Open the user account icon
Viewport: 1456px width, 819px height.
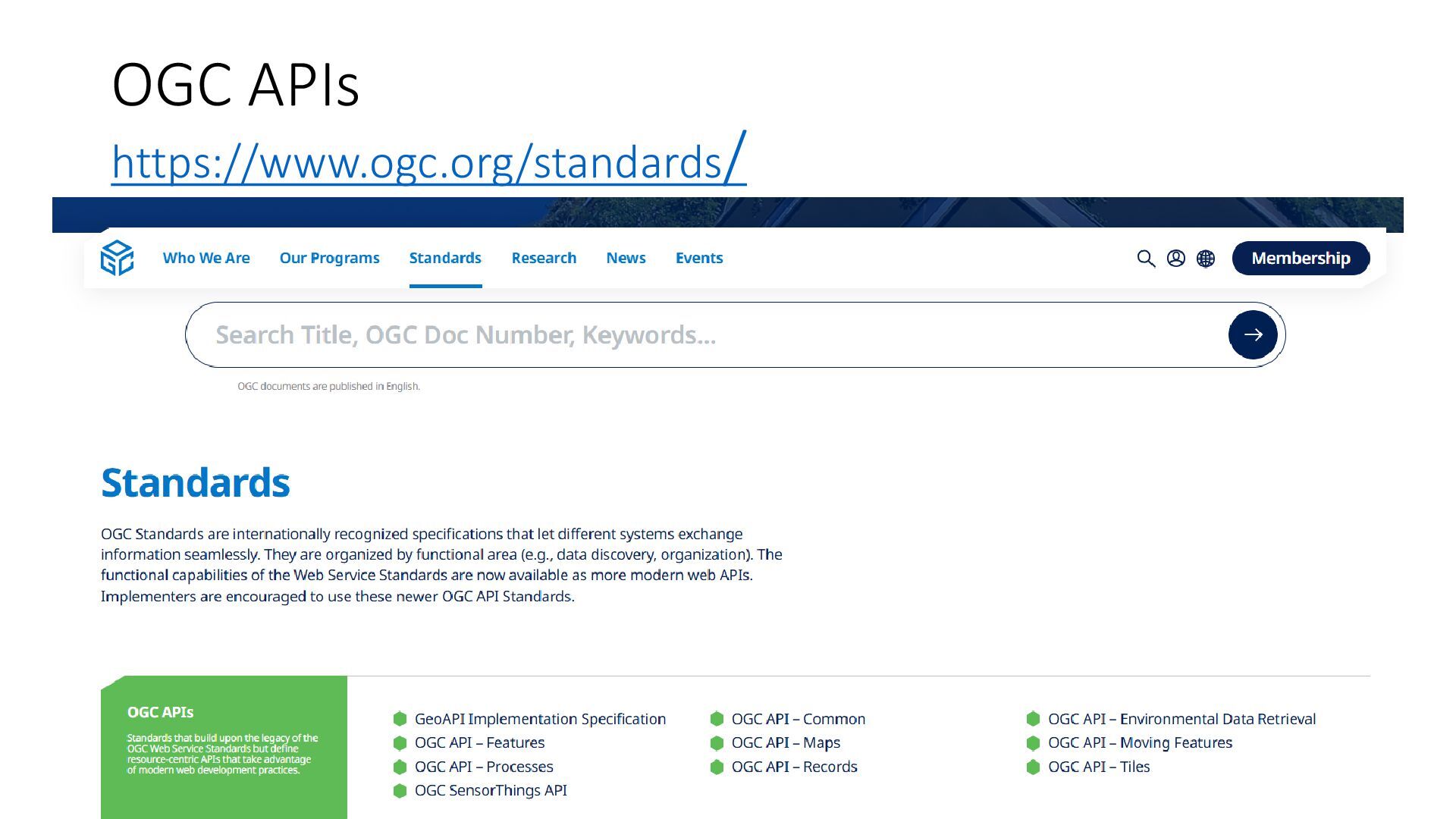coord(1175,259)
